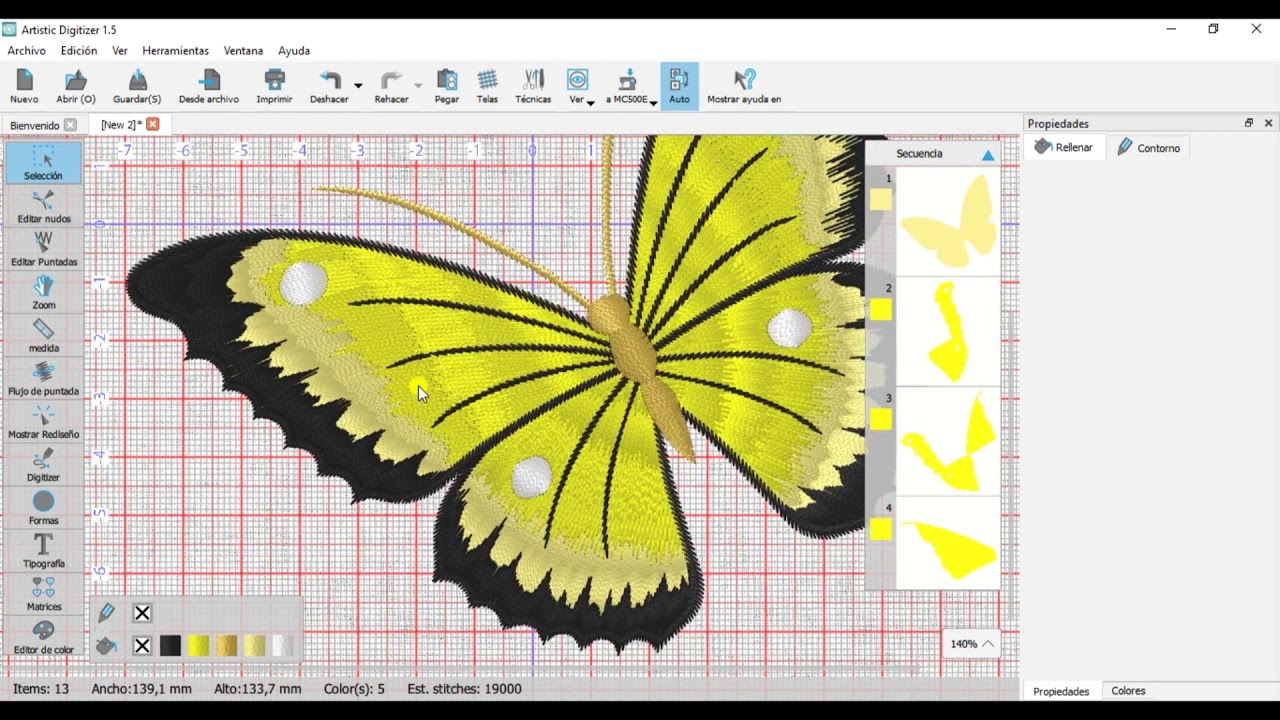Viewport: 1280px width, 720px height.
Task: Close the [New 2]* tab
Action: pos(153,124)
